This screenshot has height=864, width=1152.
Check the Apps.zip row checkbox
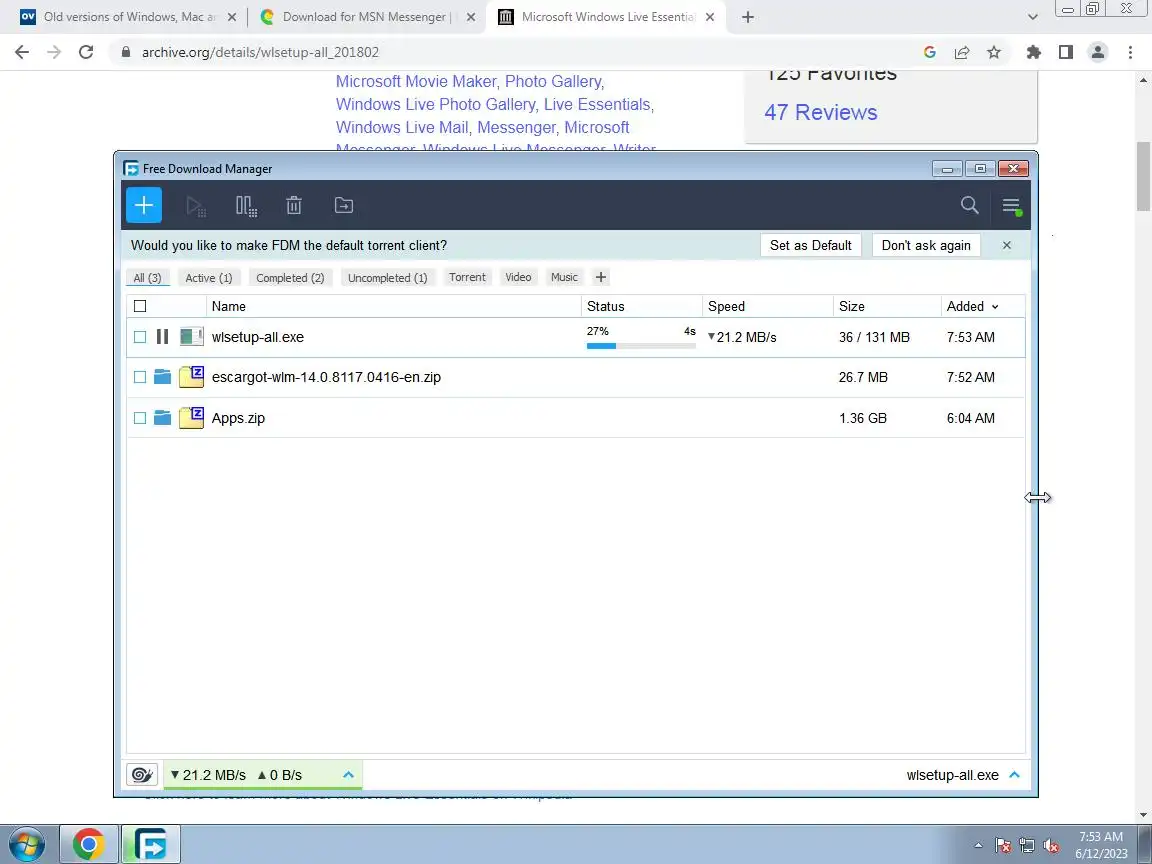[x=140, y=418]
